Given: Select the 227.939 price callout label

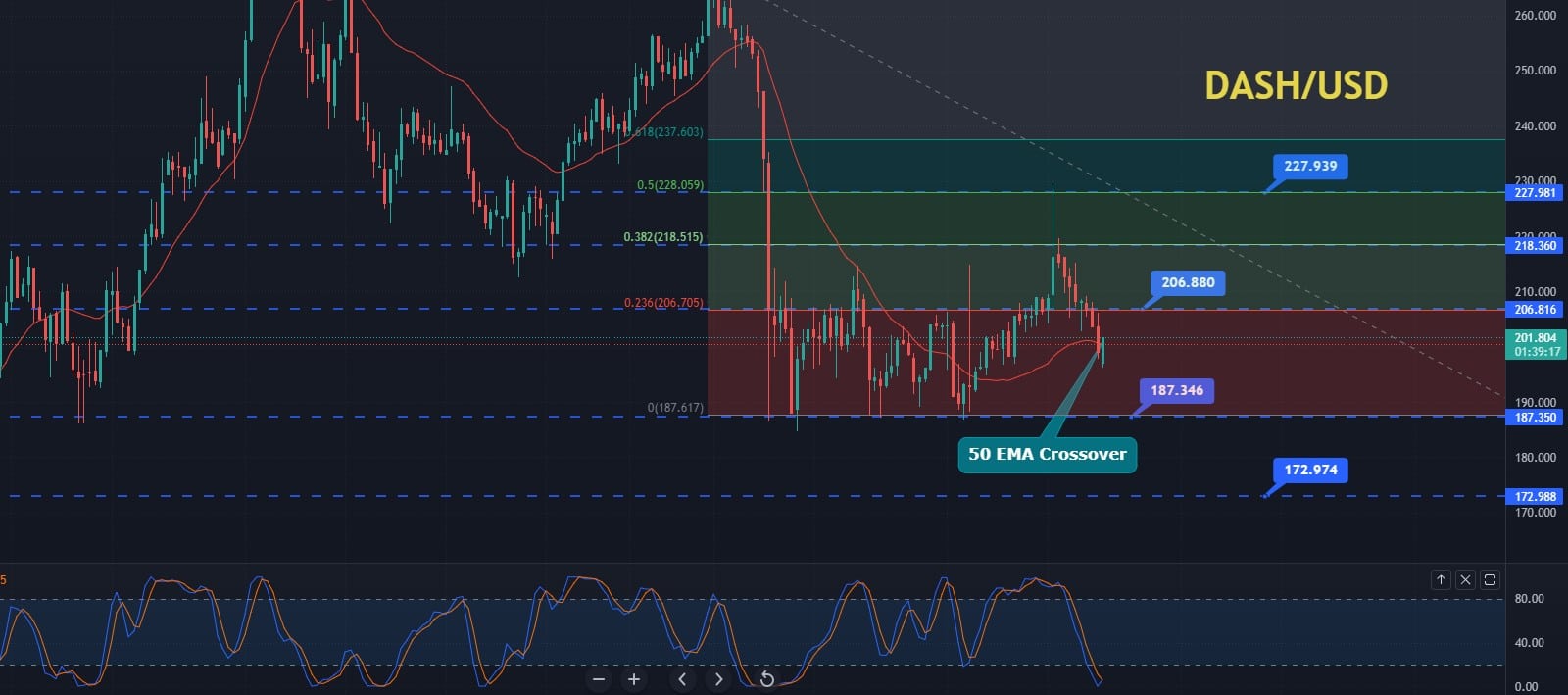Looking at the screenshot, I should pos(1310,166).
